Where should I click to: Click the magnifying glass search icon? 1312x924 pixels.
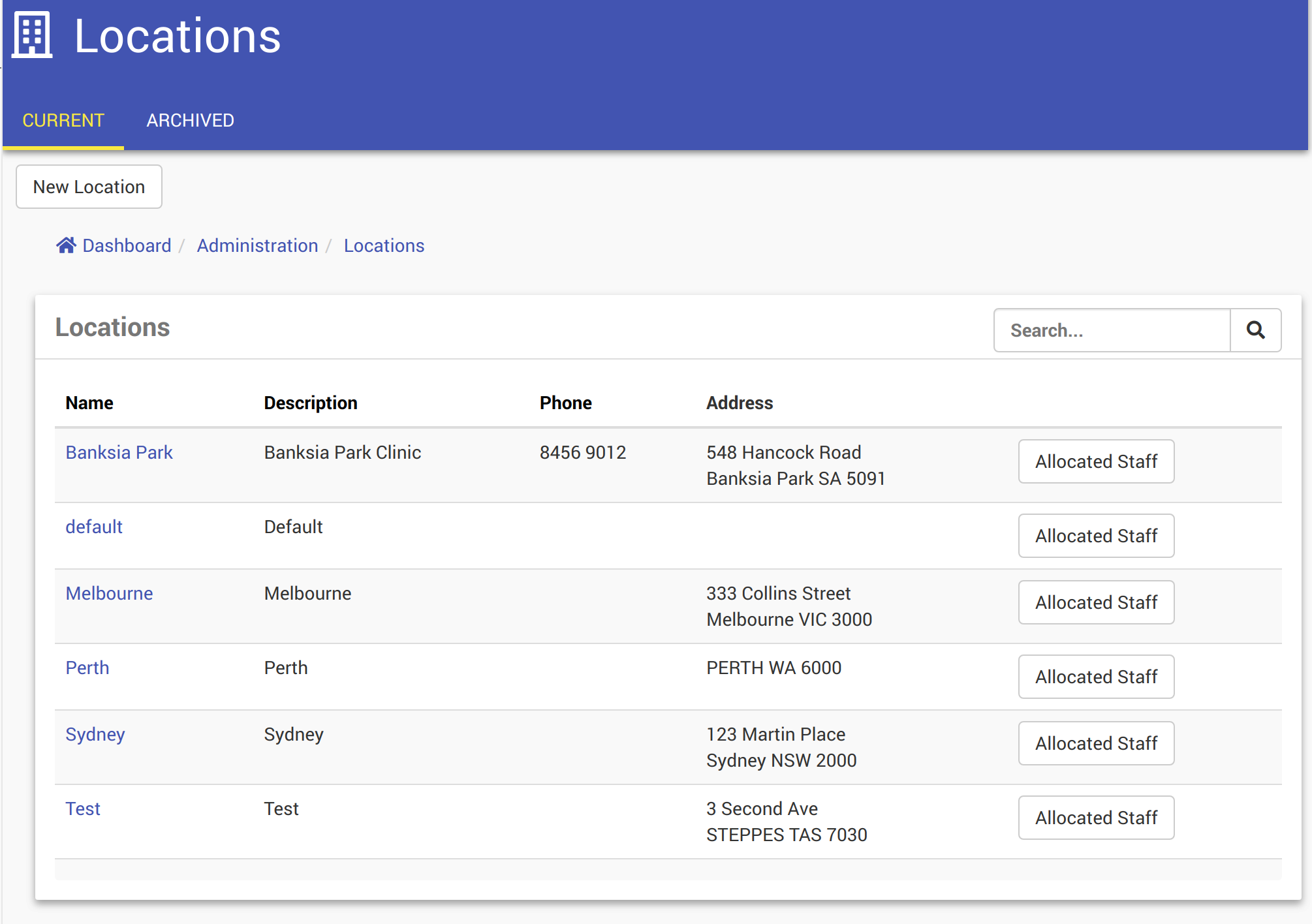click(1255, 330)
